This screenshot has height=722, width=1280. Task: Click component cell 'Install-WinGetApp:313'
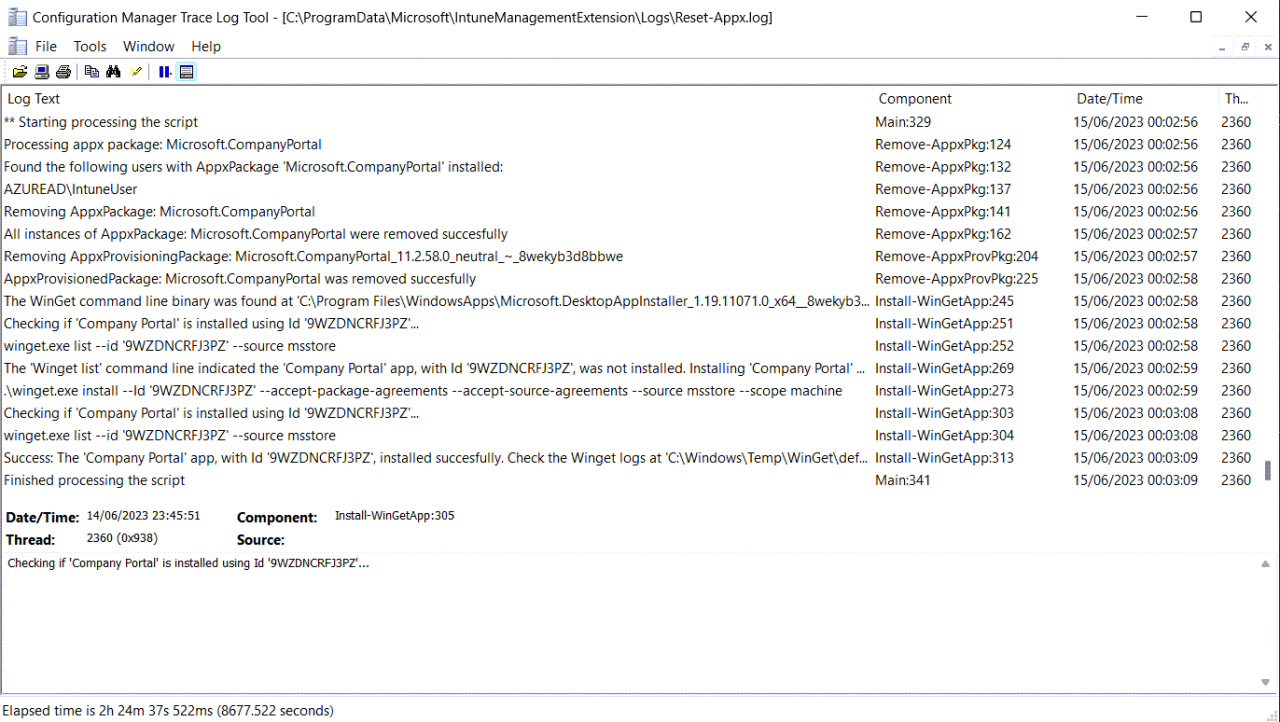[x=945, y=458]
